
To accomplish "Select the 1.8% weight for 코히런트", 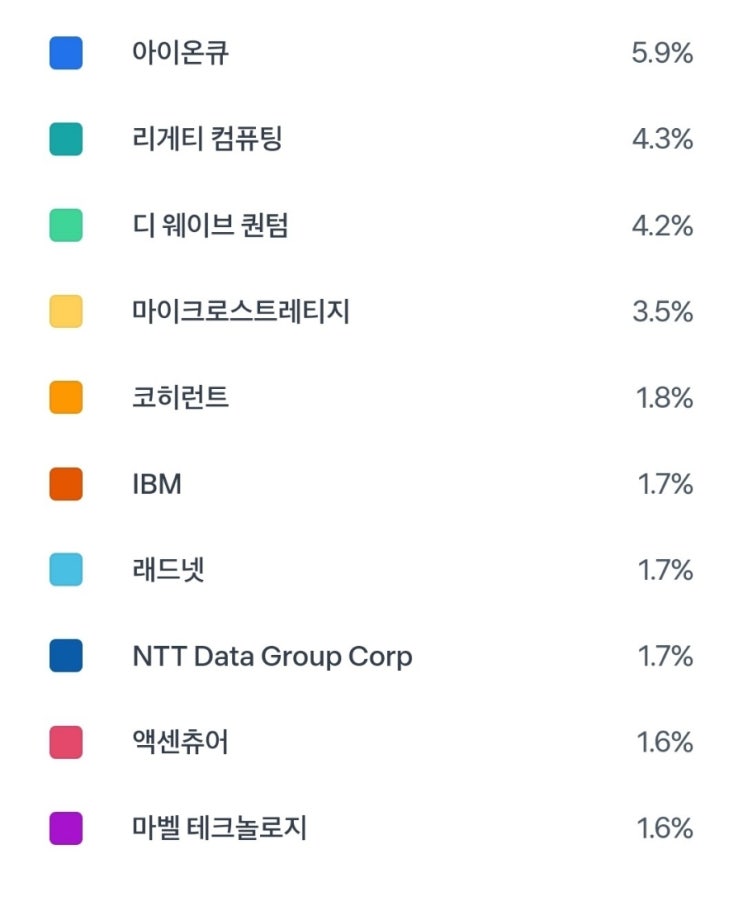I will [x=665, y=398].
